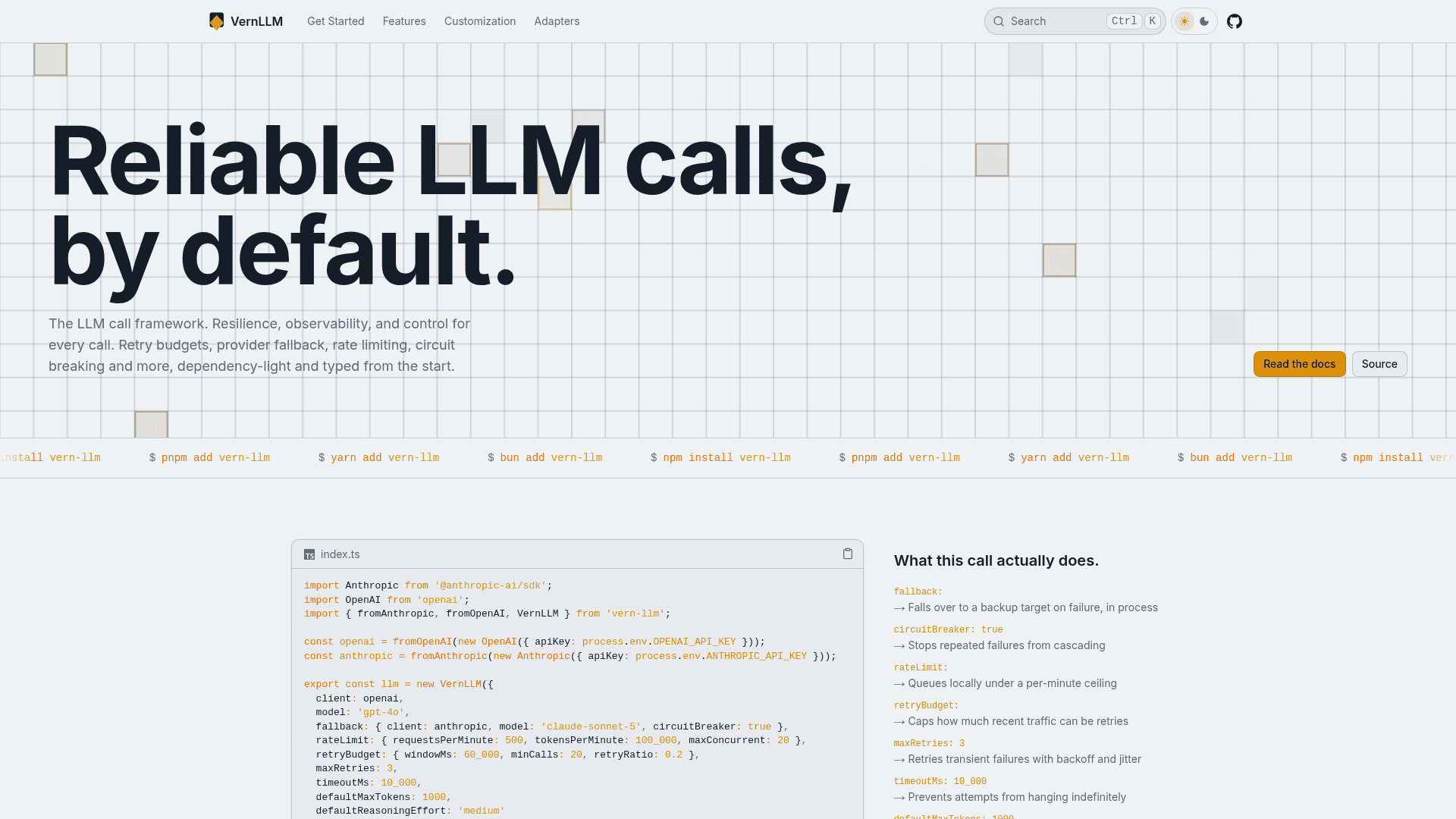Image resolution: width=1456 pixels, height=819 pixels.
Task: Open the GitHub repository icon
Action: pos(1235,21)
